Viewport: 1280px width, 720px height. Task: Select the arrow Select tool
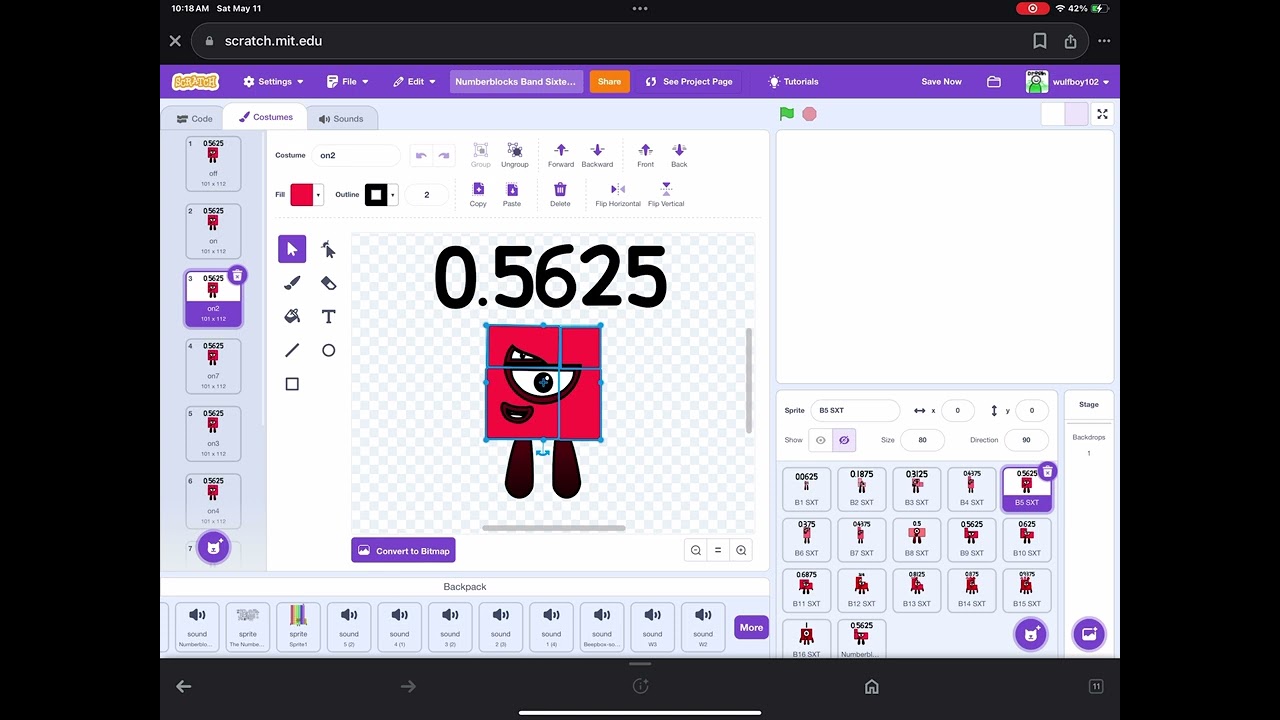pyautogui.click(x=292, y=249)
